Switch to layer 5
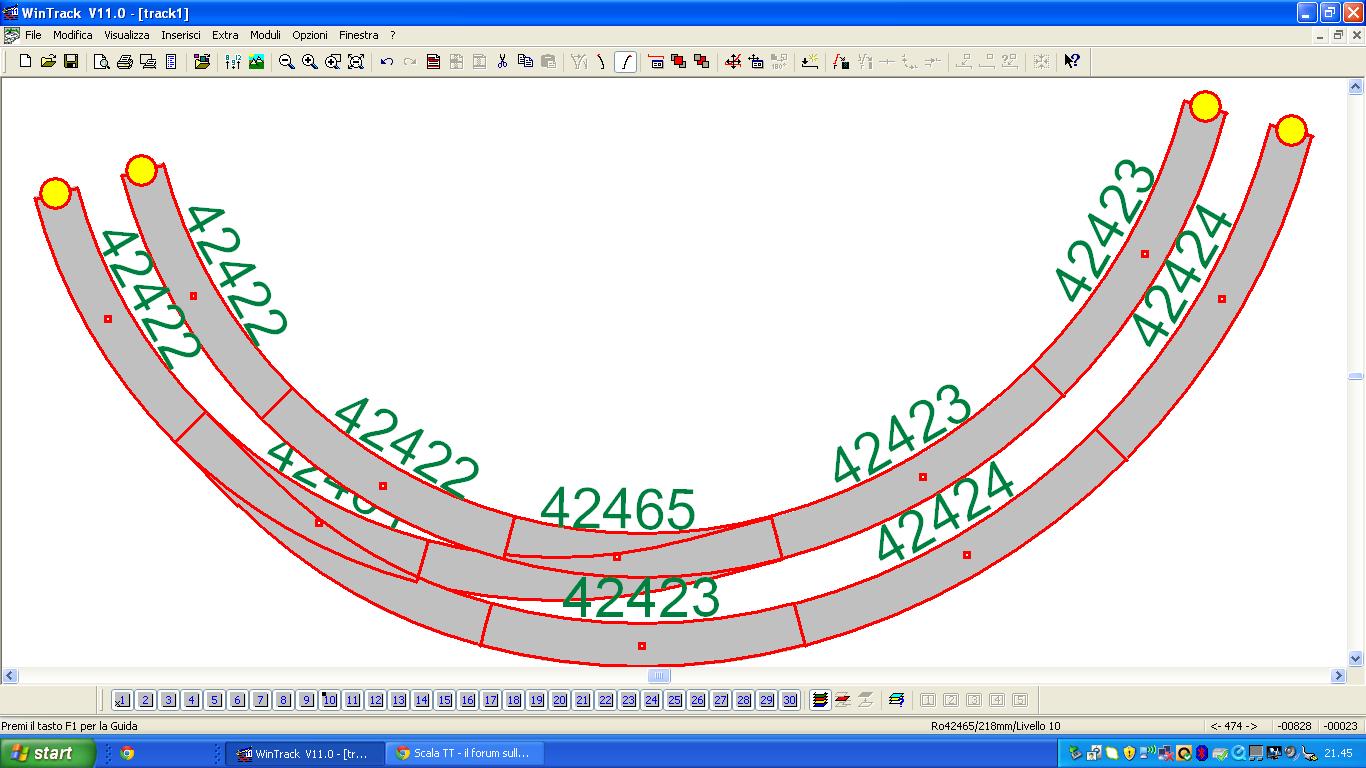The width and height of the screenshot is (1366, 768). click(214, 700)
